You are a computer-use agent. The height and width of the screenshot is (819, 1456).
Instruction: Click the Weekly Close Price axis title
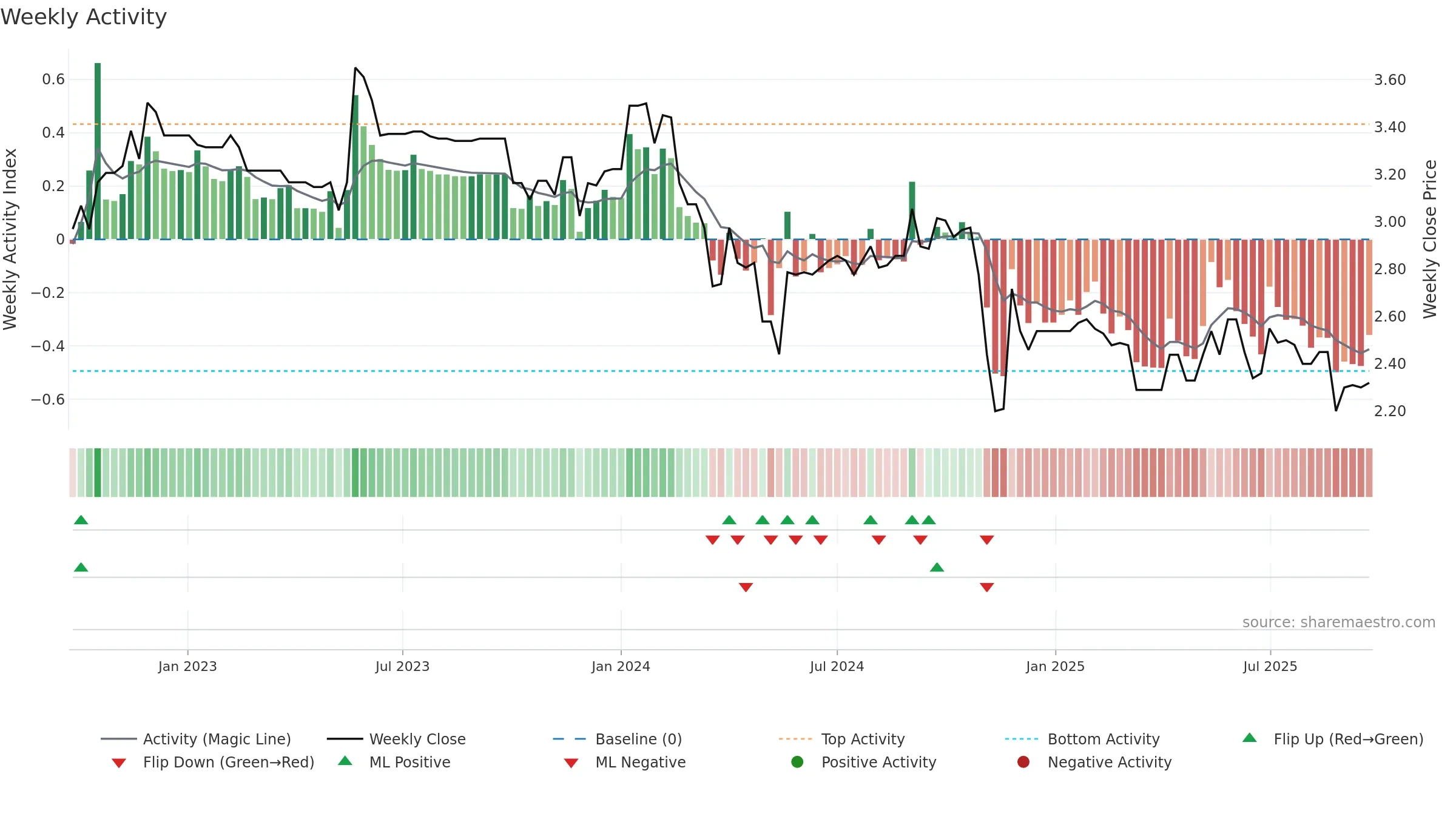pos(1430,239)
